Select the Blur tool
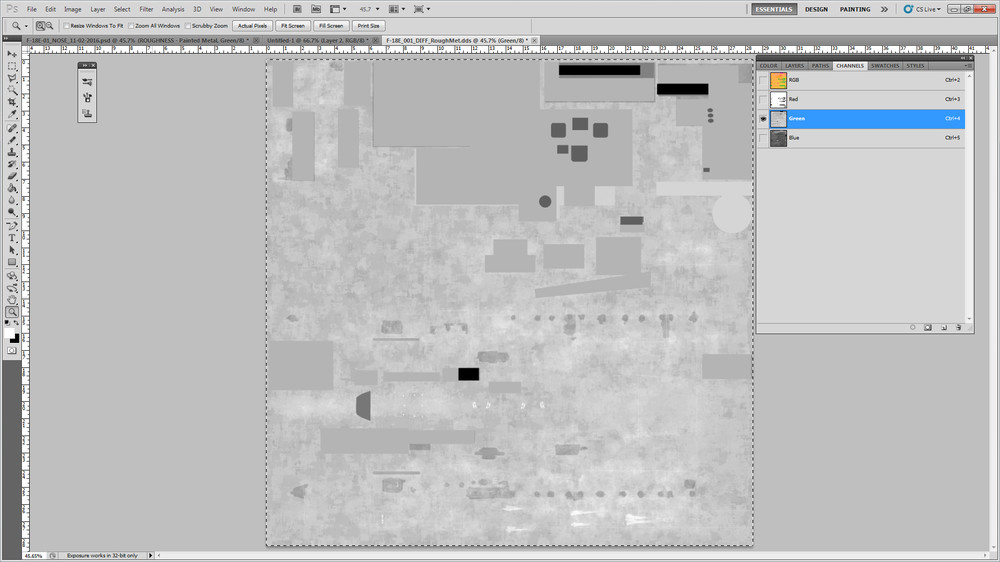 pyautogui.click(x=12, y=200)
